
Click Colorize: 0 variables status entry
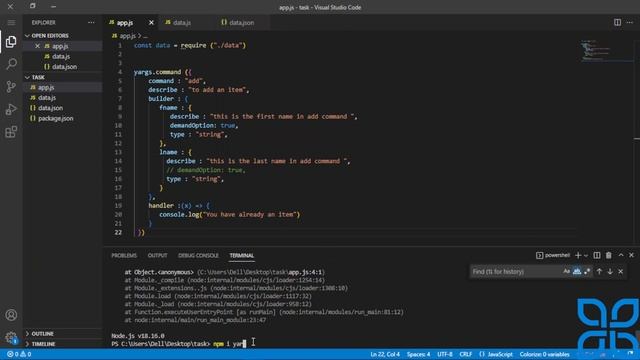point(544,354)
